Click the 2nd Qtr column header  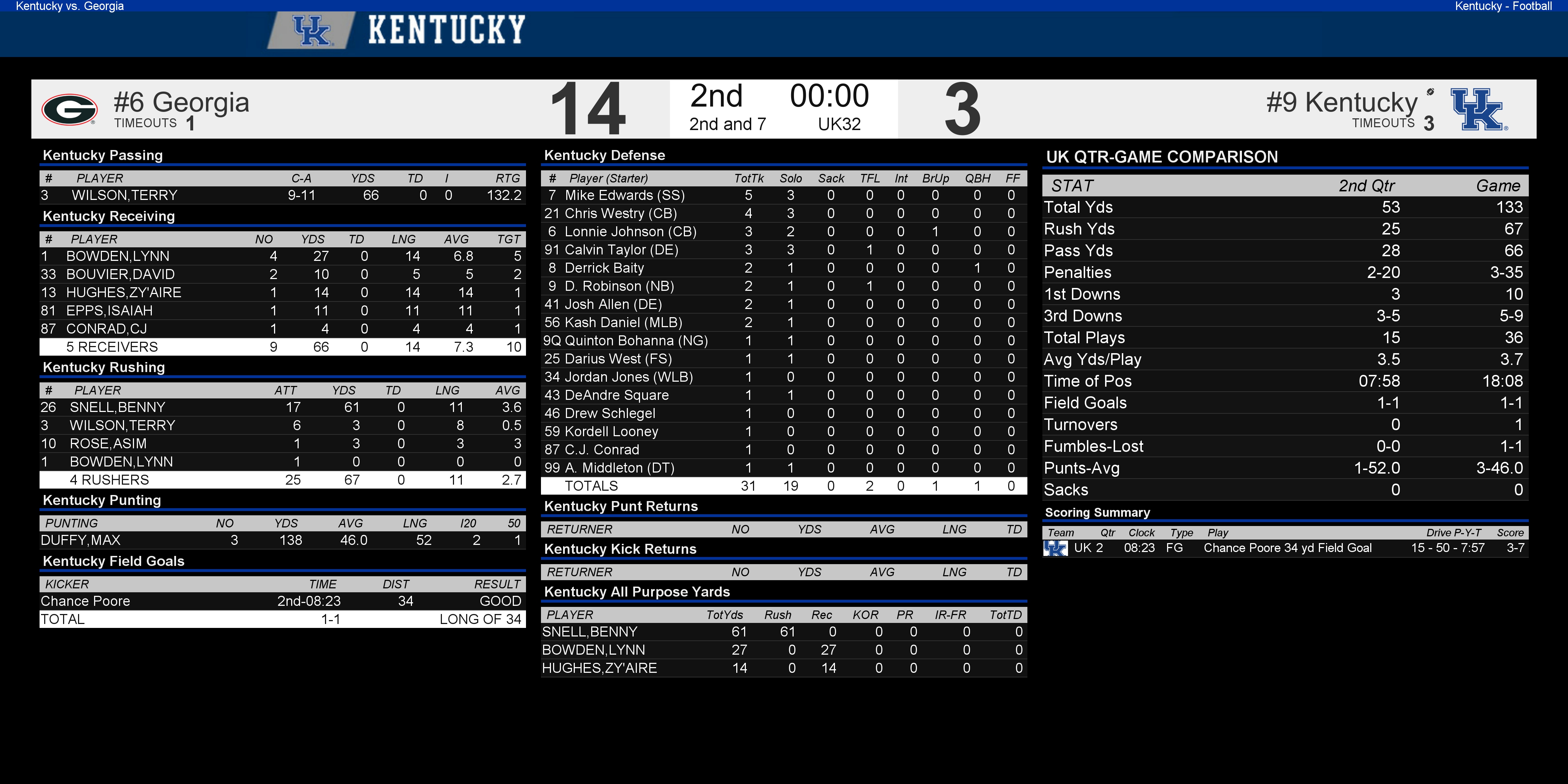pos(1367,186)
